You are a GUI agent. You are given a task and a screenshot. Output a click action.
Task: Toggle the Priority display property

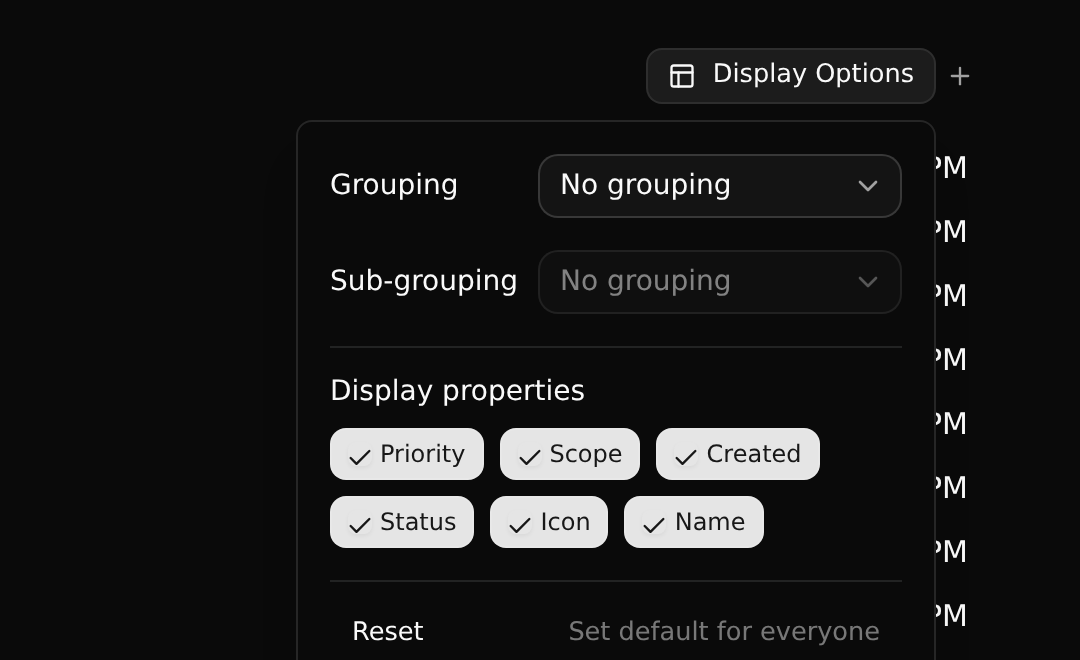click(407, 454)
